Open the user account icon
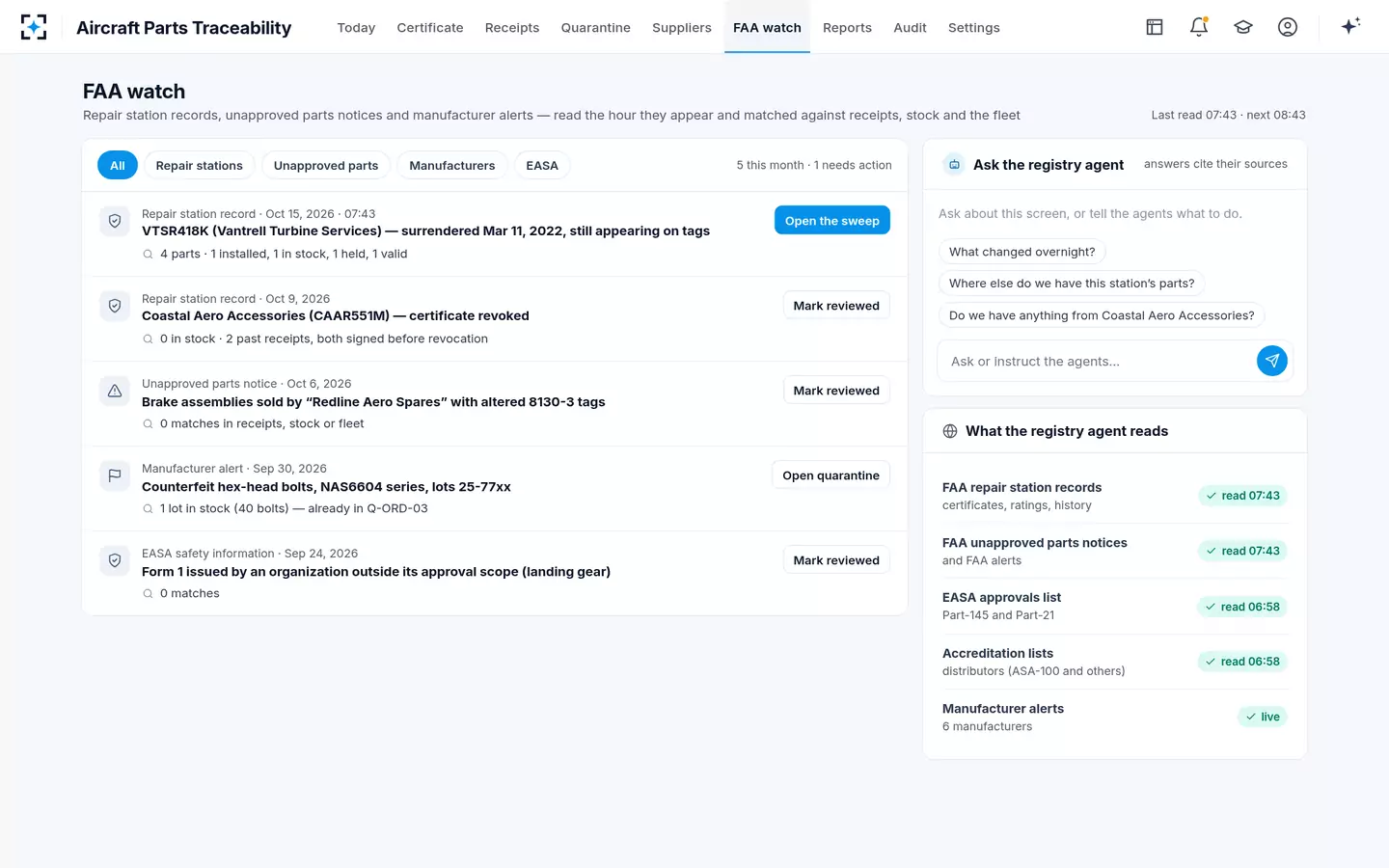1389x868 pixels. click(1288, 27)
